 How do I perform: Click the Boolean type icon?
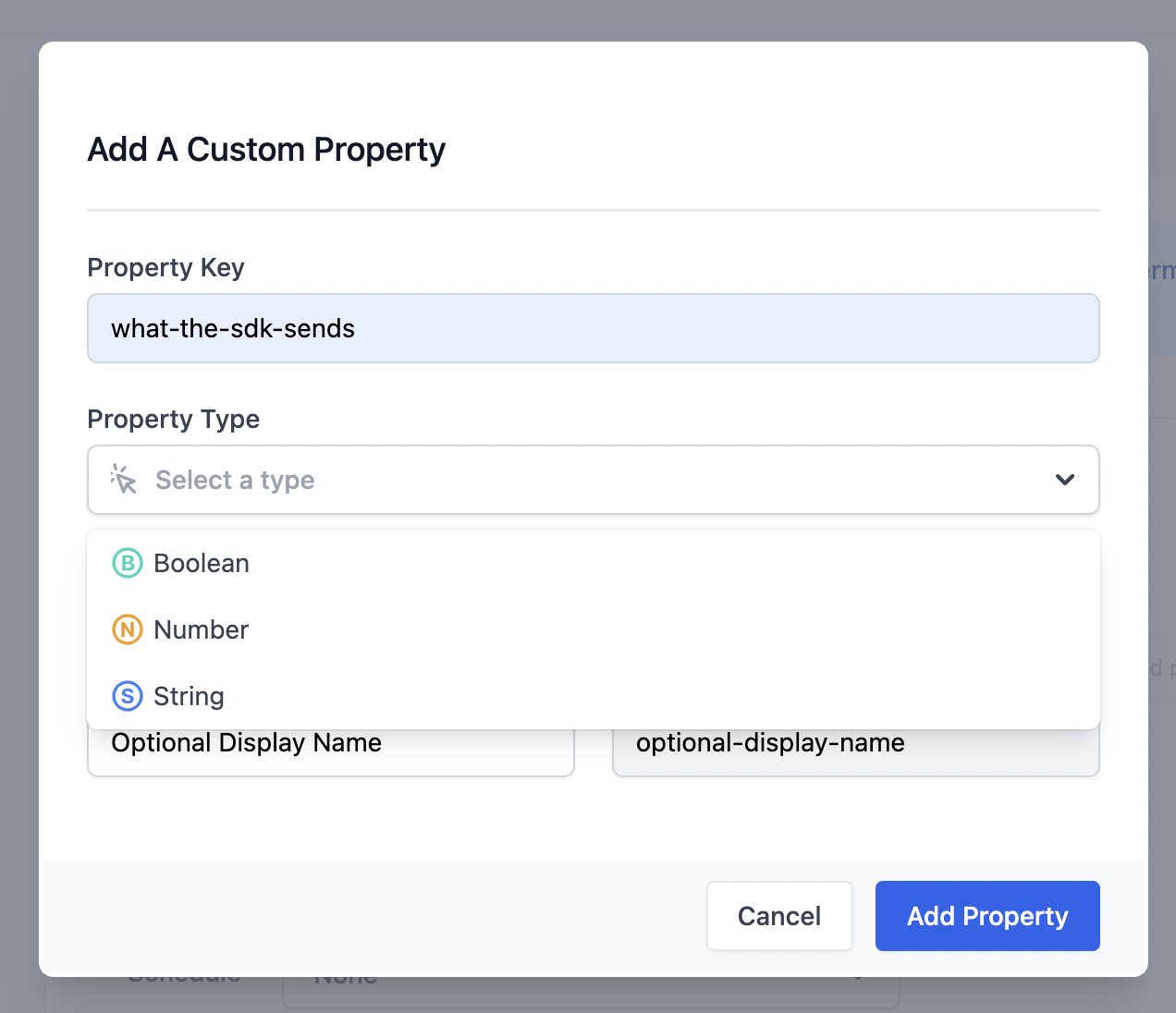click(x=127, y=563)
